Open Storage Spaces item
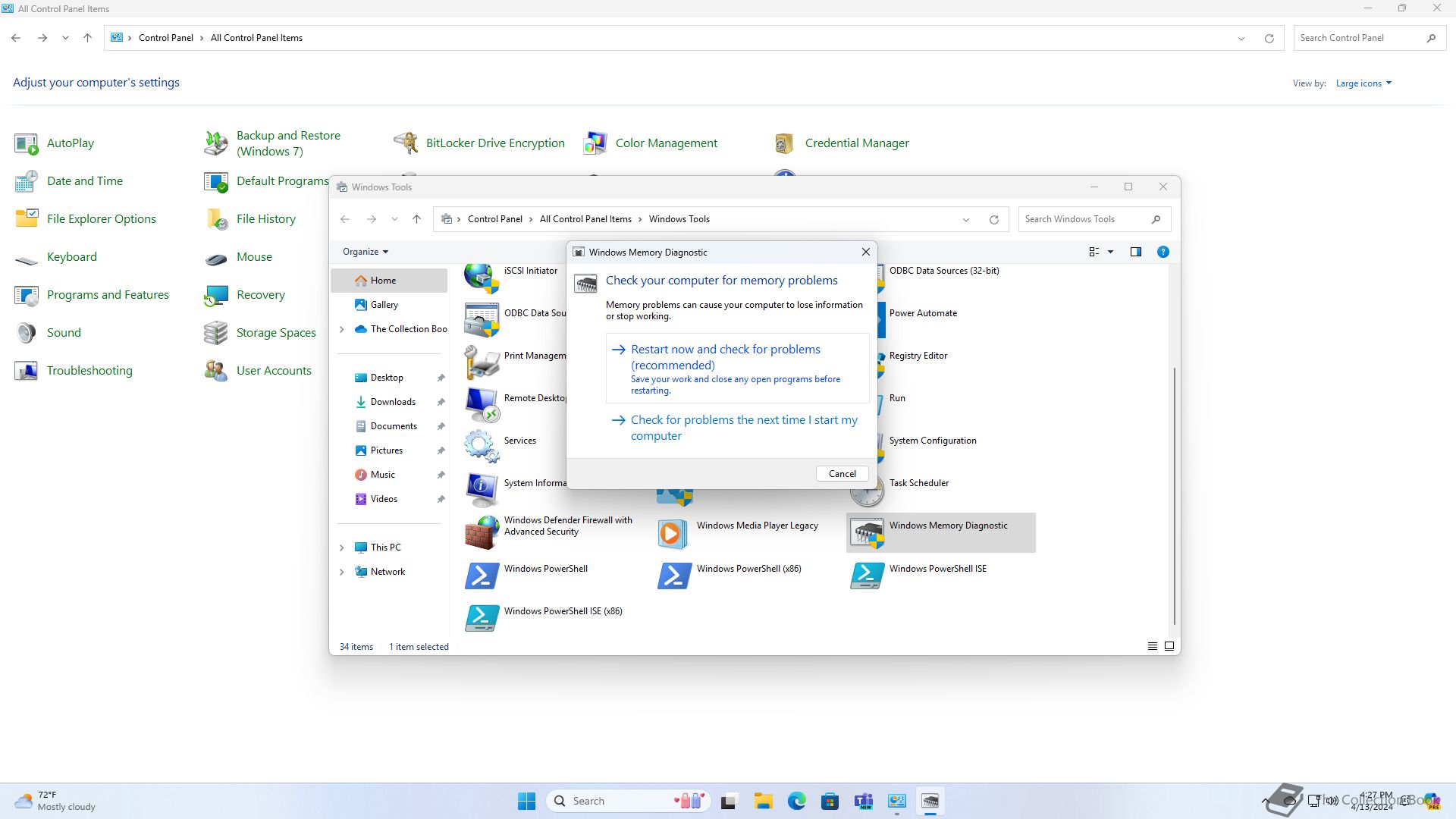Screen dimensions: 1456x819 coord(260,333)
